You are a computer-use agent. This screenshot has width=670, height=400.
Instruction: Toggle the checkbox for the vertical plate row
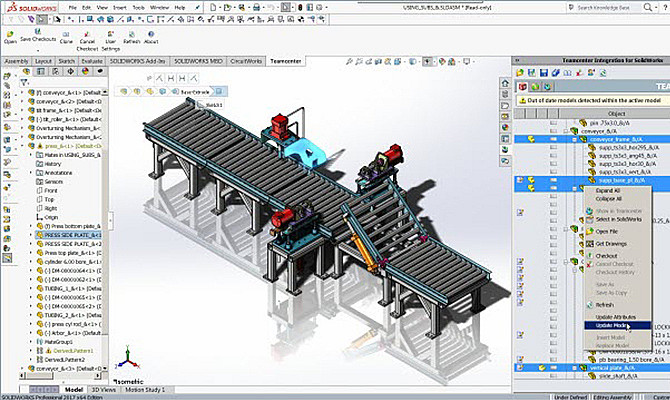tap(553, 368)
